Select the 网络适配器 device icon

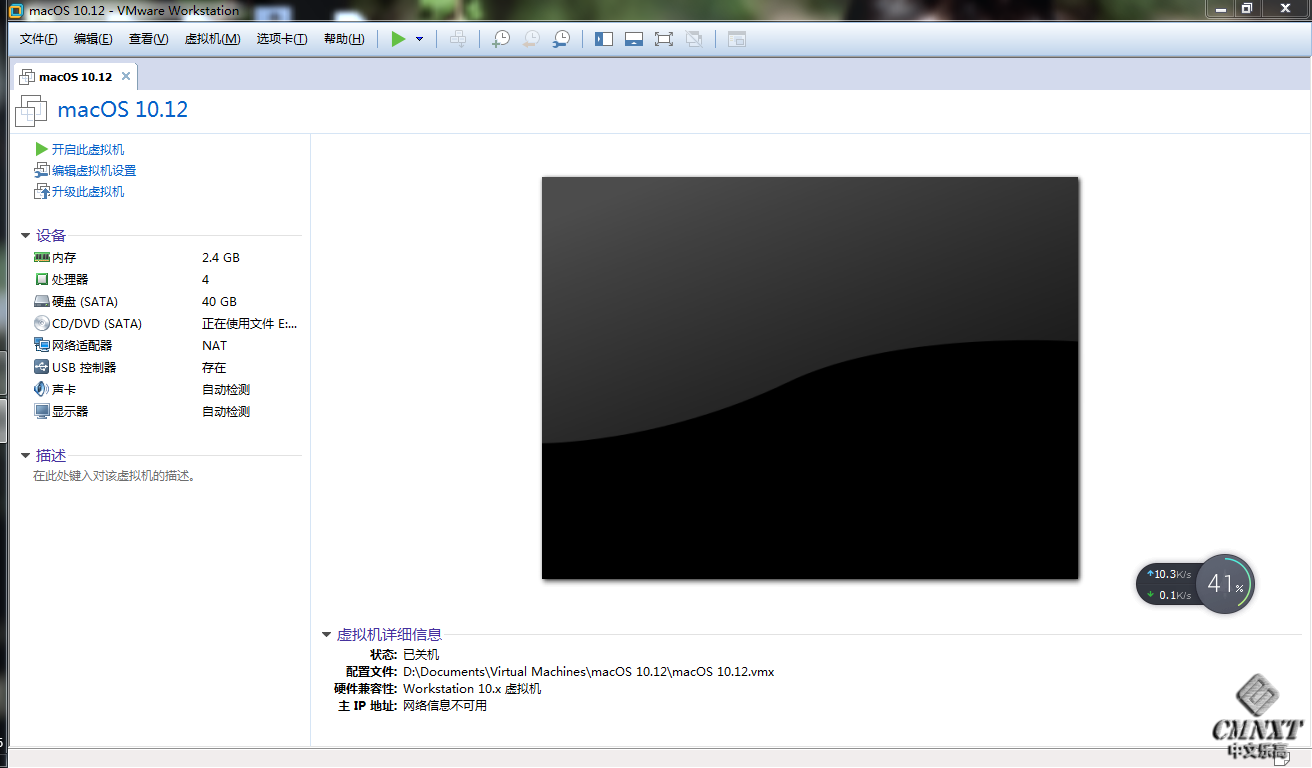pyautogui.click(x=41, y=345)
